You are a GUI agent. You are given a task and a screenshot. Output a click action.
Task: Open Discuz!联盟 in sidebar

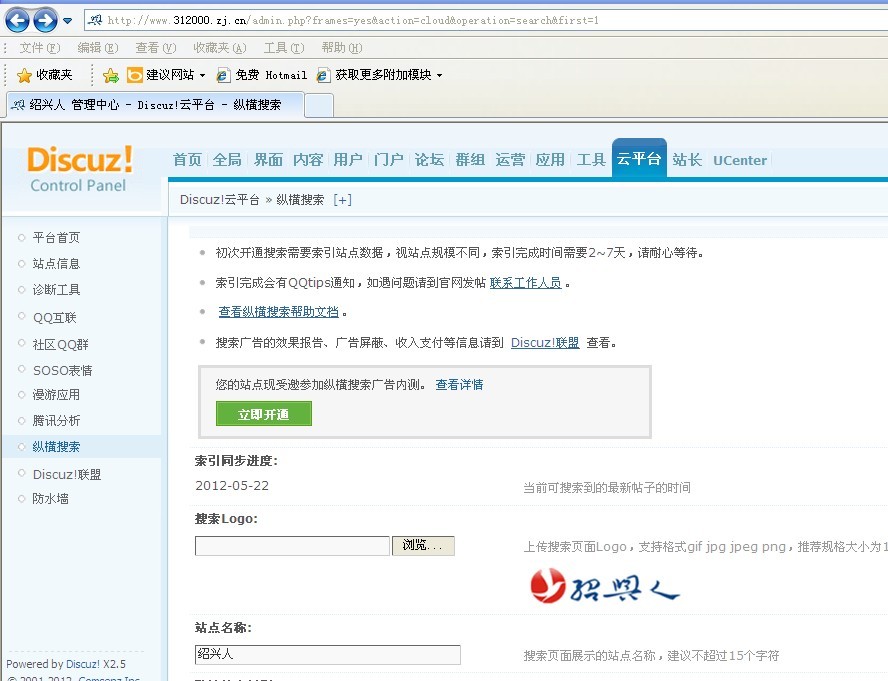pyautogui.click(x=67, y=474)
